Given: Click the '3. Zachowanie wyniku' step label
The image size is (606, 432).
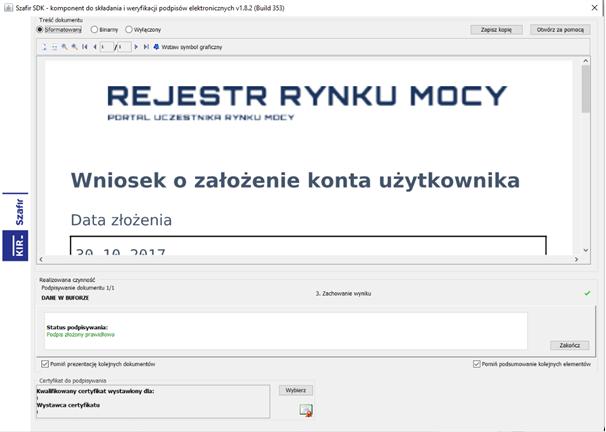Looking at the screenshot, I should pos(343,294).
